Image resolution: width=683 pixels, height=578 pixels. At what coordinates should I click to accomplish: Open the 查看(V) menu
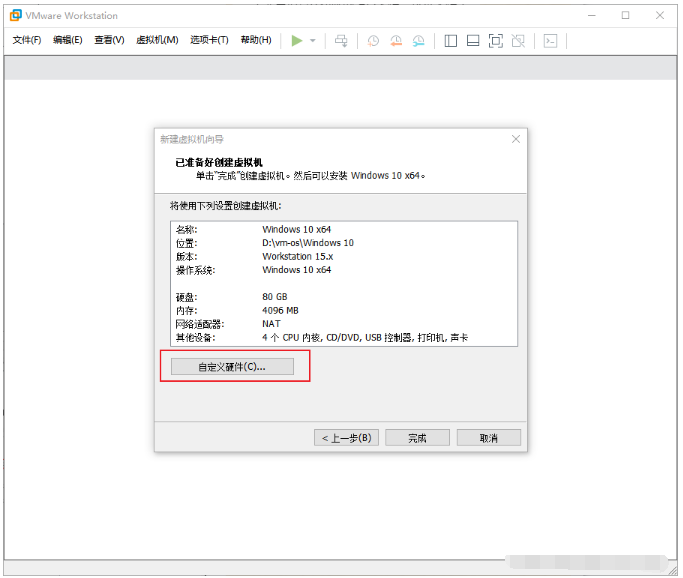click(x=109, y=40)
